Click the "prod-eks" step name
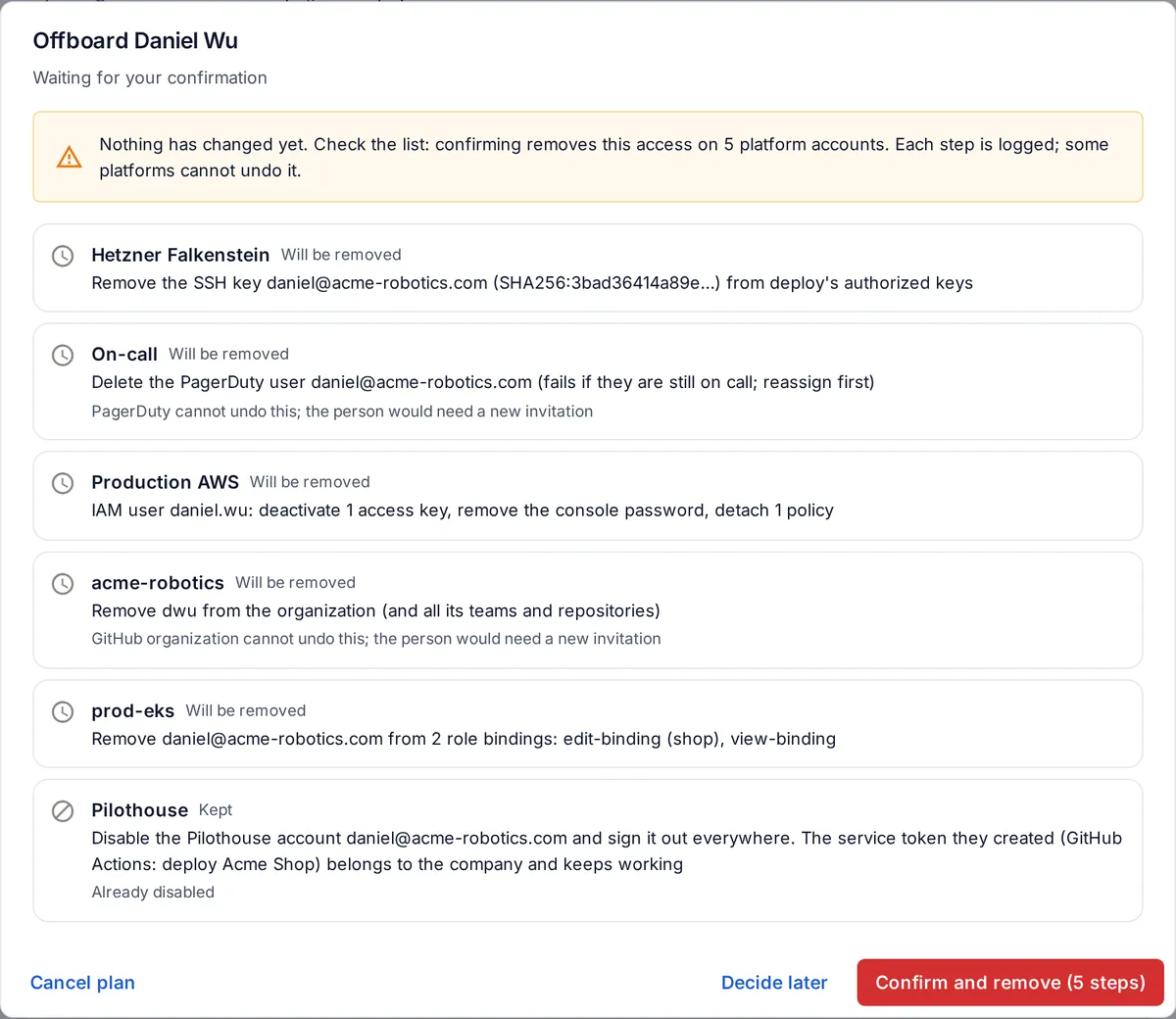Screen dimensions: 1176x1019 click(x=133, y=710)
